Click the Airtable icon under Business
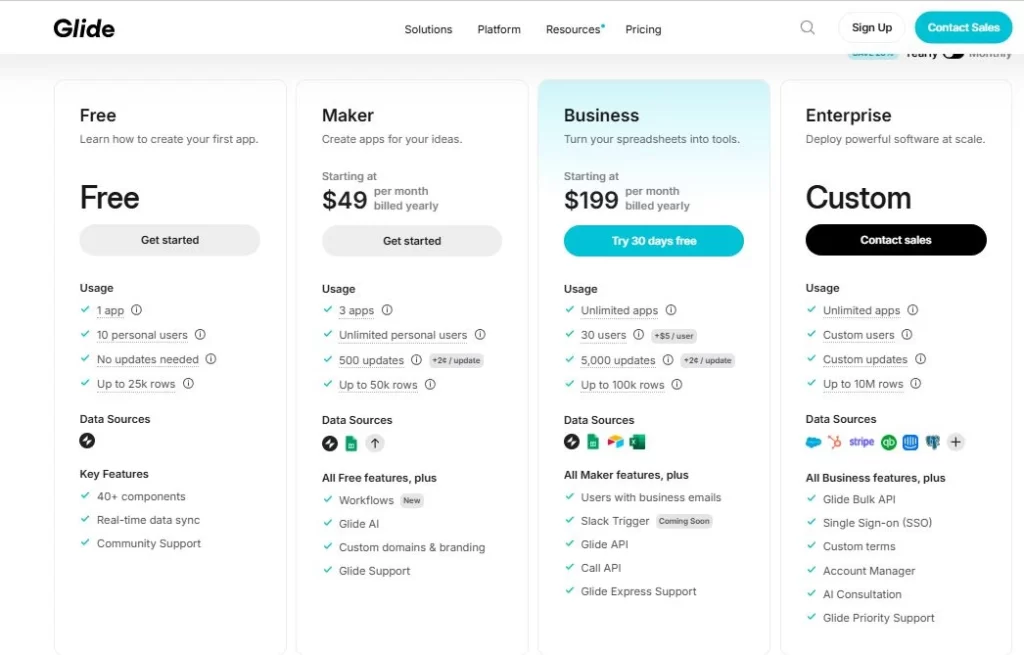Screen dimensions: 1024x655 pos(615,442)
